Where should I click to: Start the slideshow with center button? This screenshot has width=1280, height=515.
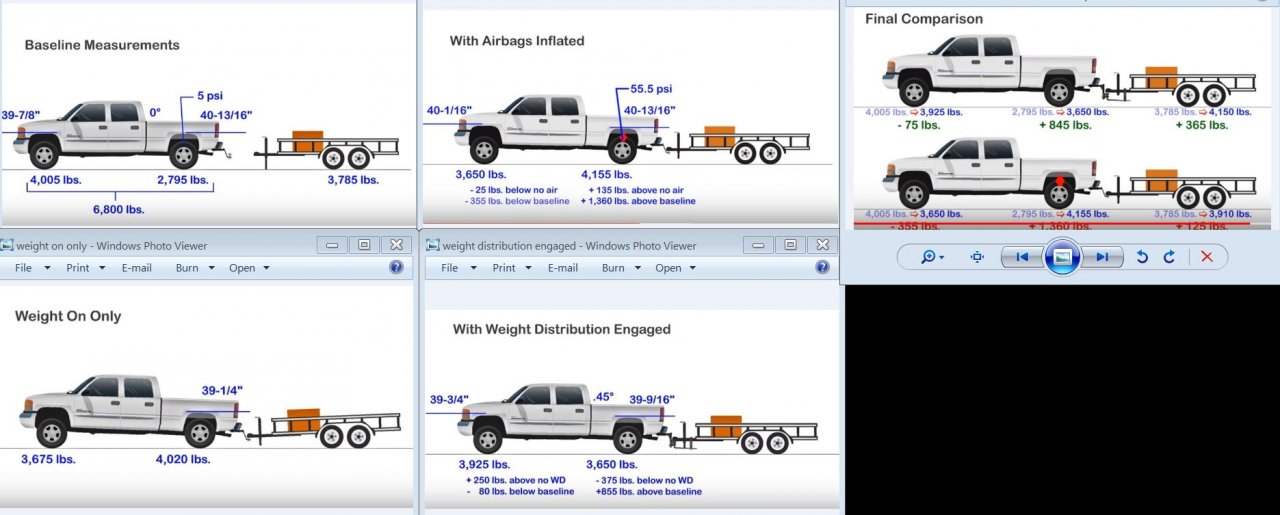1062,257
